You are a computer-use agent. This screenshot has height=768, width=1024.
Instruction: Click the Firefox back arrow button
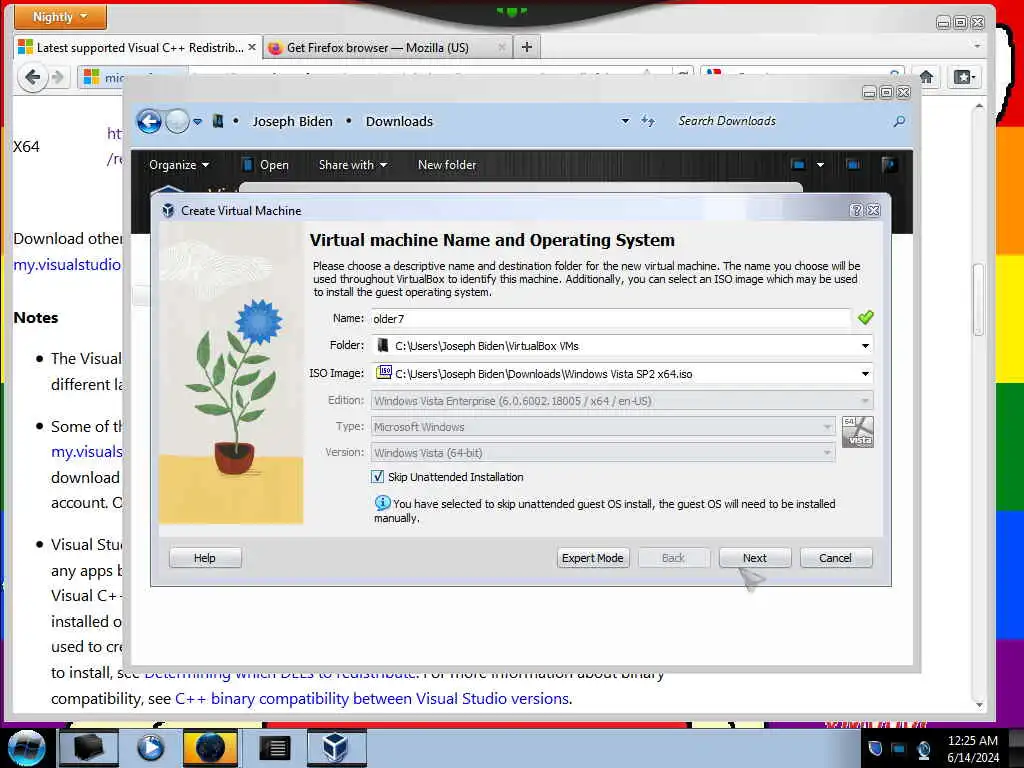[31, 78]
